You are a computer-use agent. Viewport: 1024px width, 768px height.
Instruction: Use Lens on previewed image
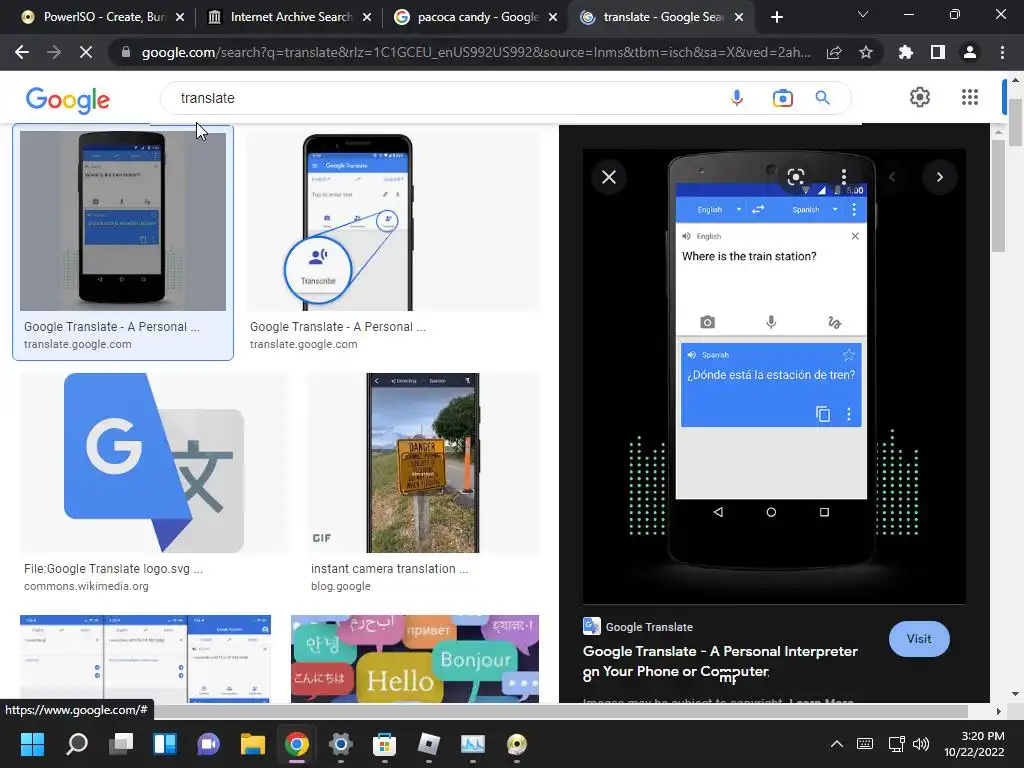point(795,177)
